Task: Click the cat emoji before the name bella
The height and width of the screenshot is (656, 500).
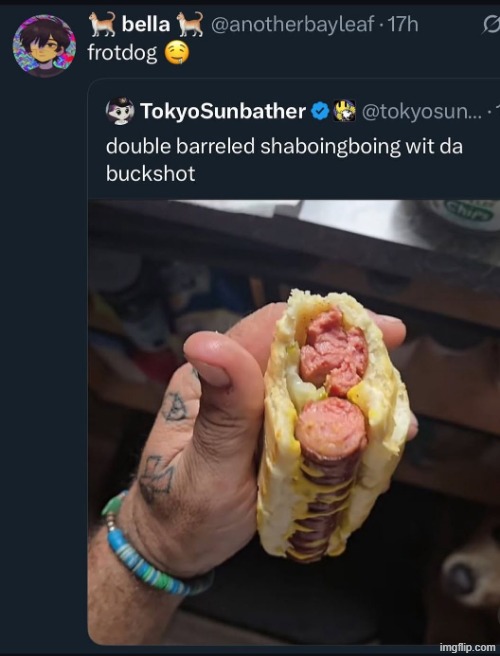Action: (x=103, y=24)
